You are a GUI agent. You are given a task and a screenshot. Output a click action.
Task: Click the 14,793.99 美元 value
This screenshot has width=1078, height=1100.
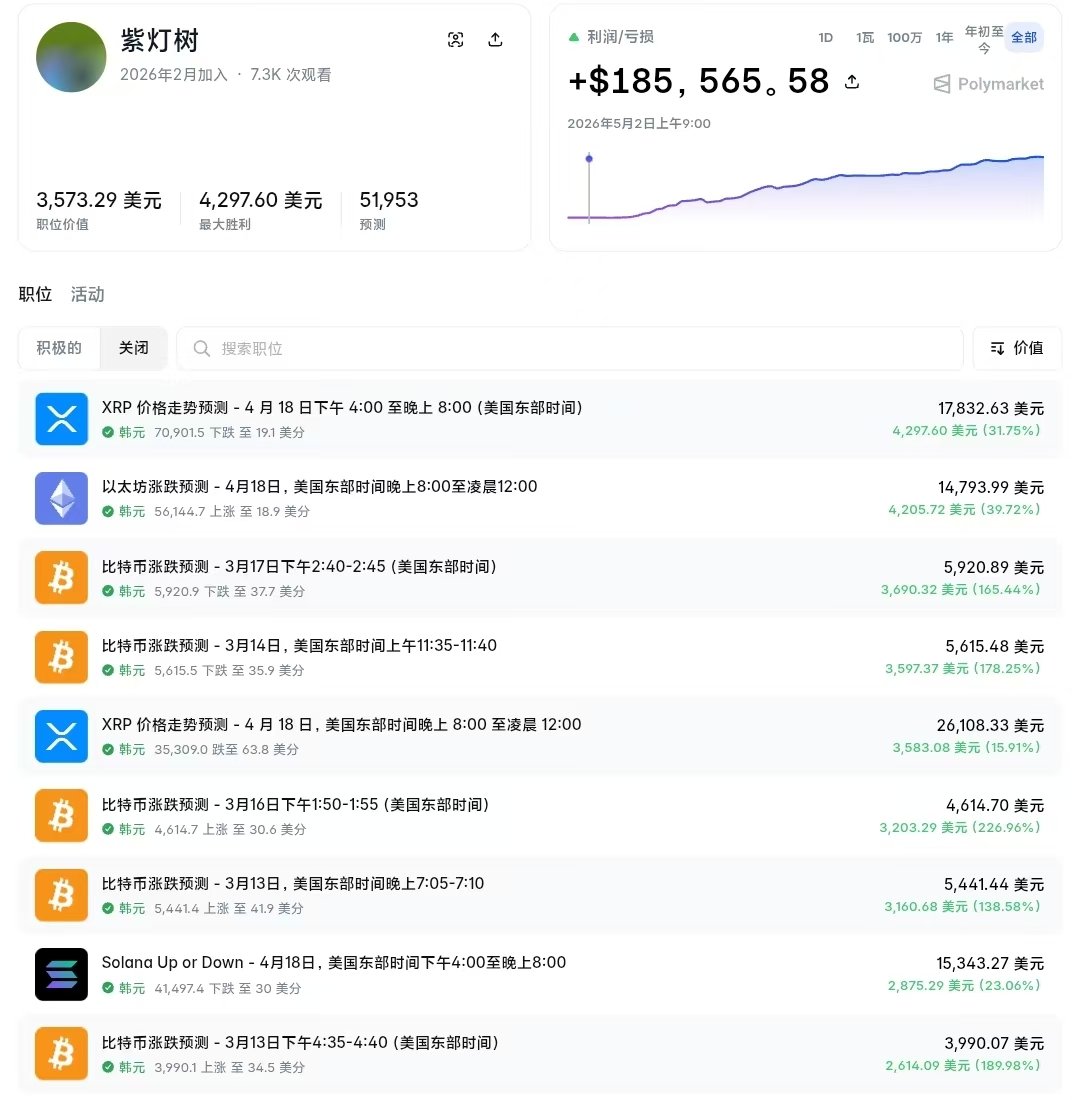pyautogui.click(x=991, y=488)
